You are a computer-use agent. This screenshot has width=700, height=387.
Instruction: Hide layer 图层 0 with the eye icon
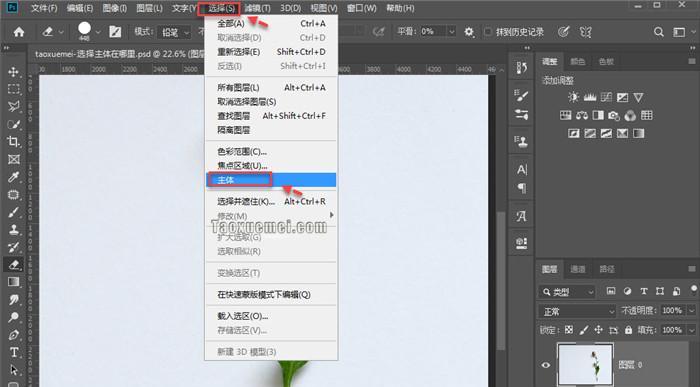click(x=546, y=365)
